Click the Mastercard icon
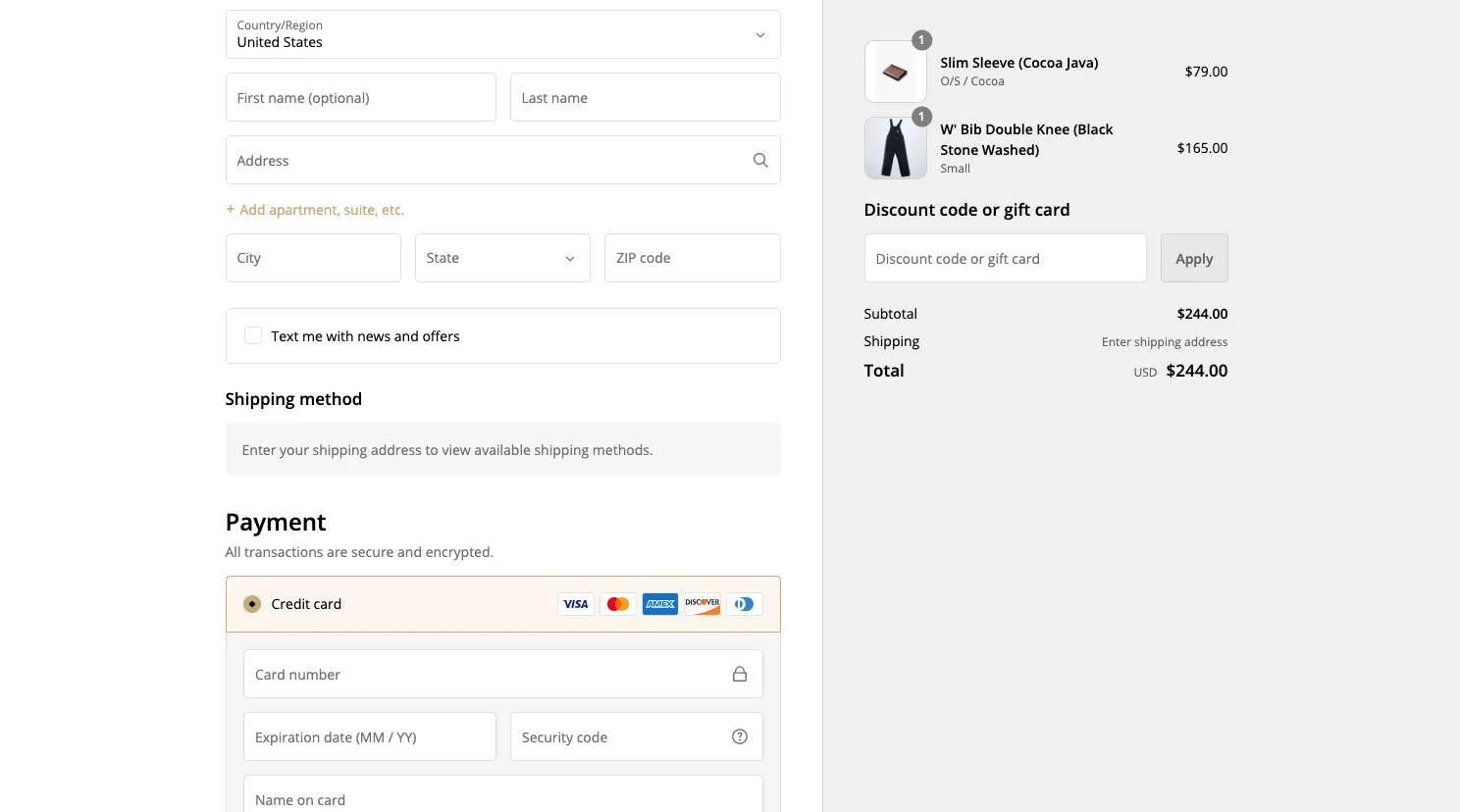1460x812 pixels. [617, 604]
